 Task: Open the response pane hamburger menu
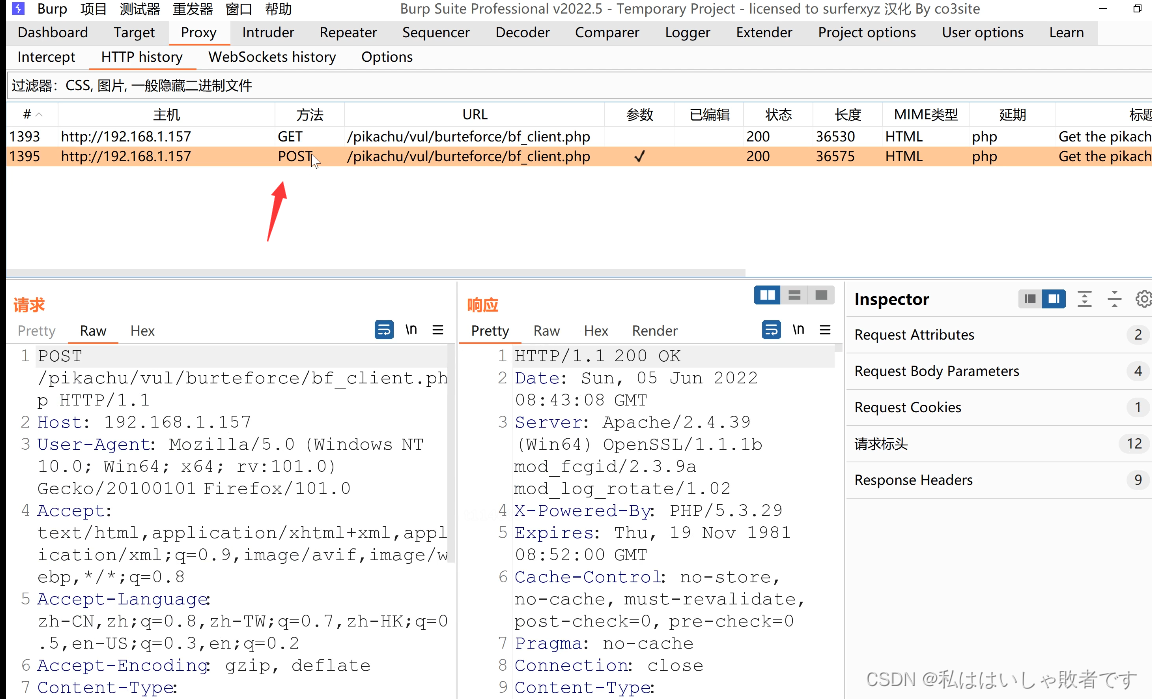[825, 330]
